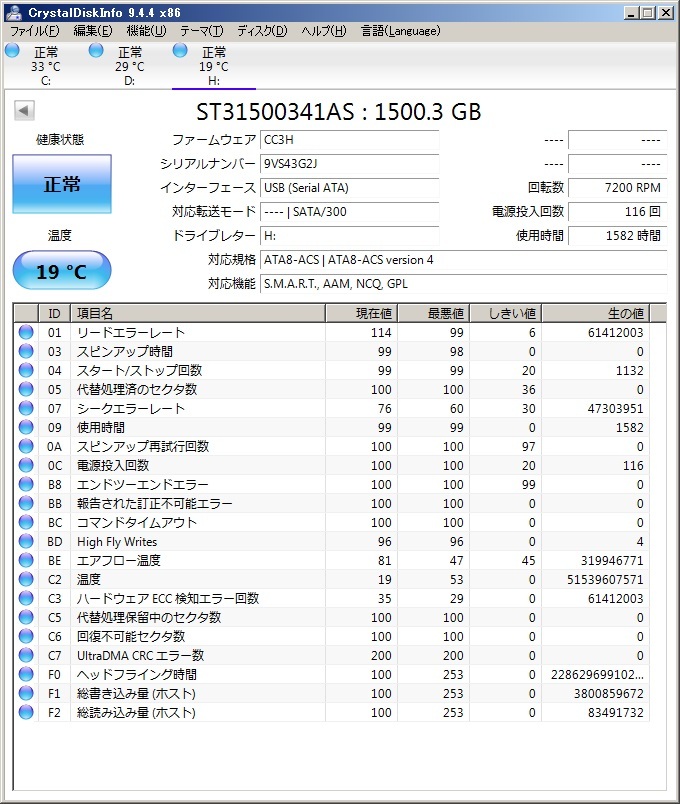Click status orb of attribute F0 ヘッドフライング時間
This screenshot has height=804, width=680.
point(26,674)
